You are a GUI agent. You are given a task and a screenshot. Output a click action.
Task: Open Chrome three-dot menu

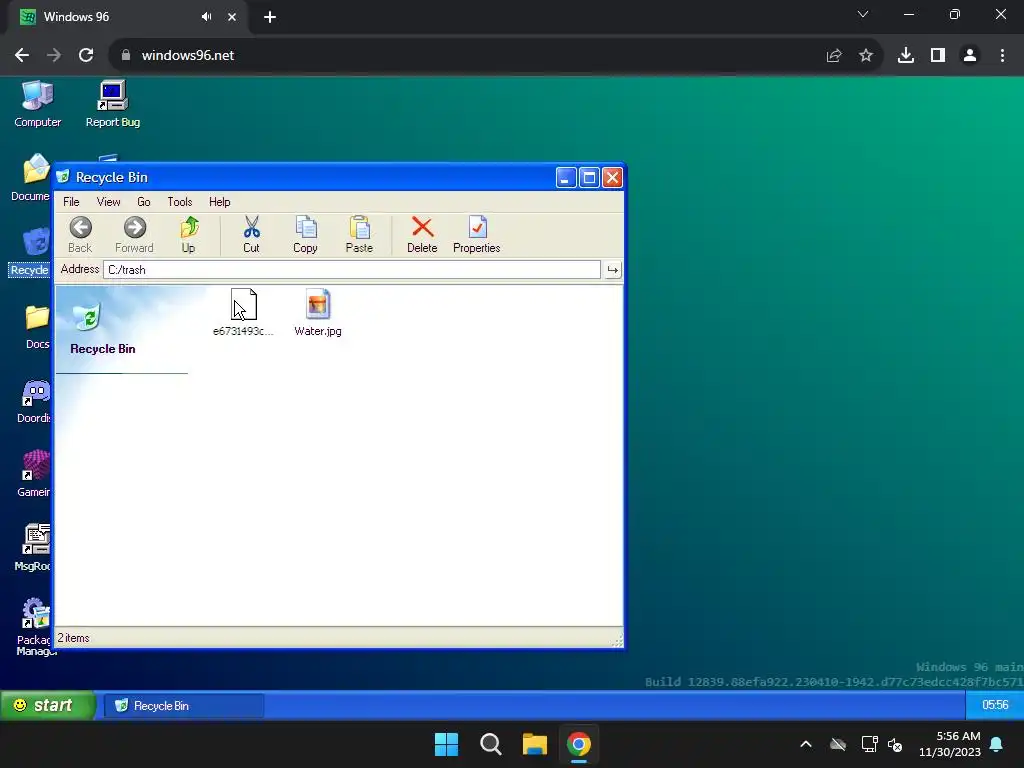(x=1002, y=56)
